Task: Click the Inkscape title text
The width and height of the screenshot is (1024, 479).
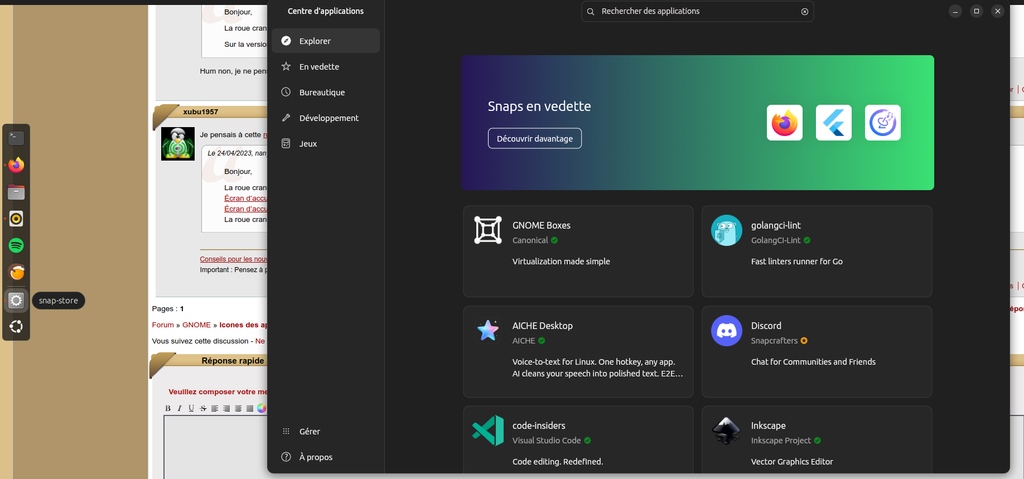Action: click(768, 425)
